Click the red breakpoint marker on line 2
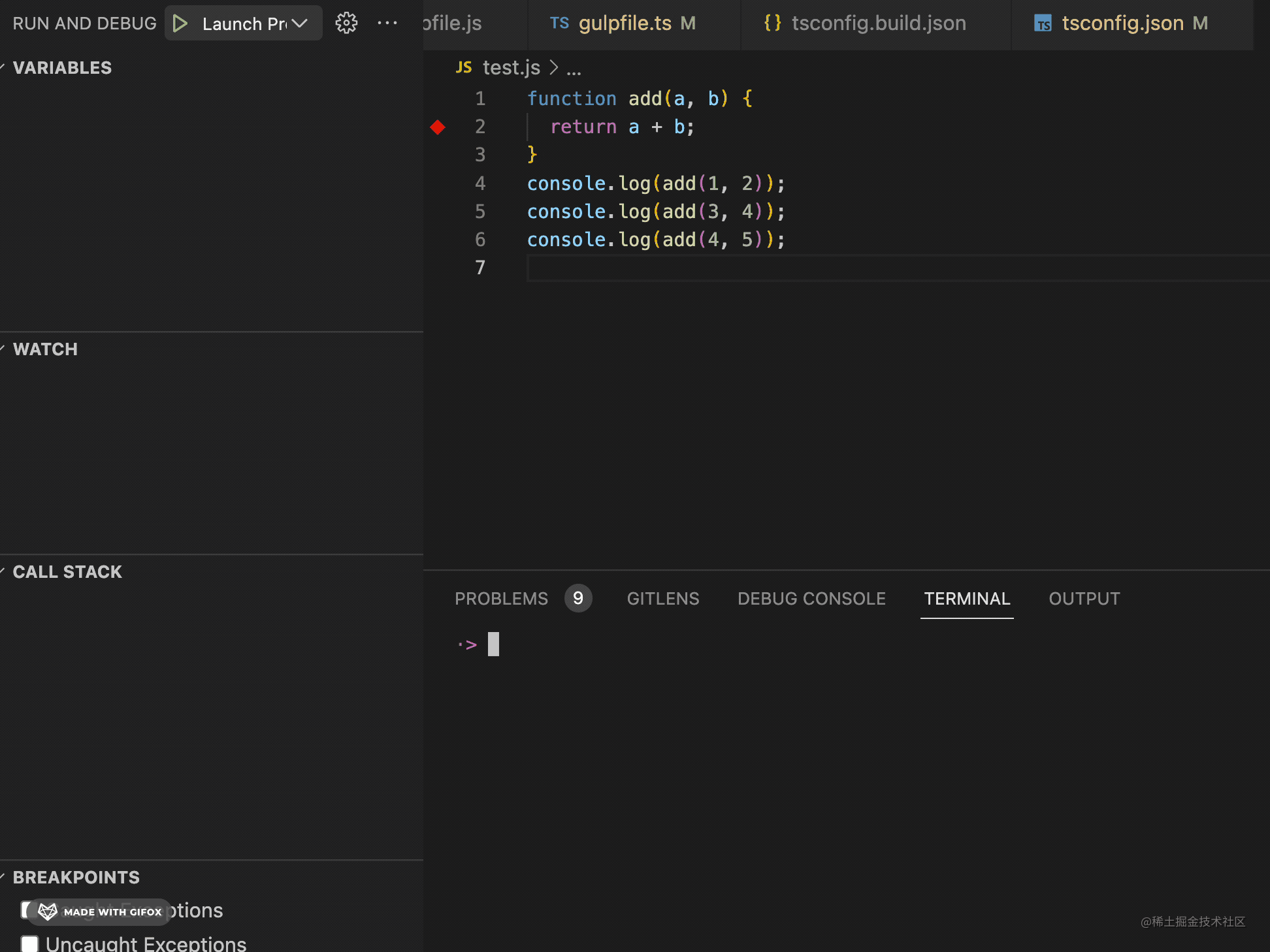 (438, 127)
